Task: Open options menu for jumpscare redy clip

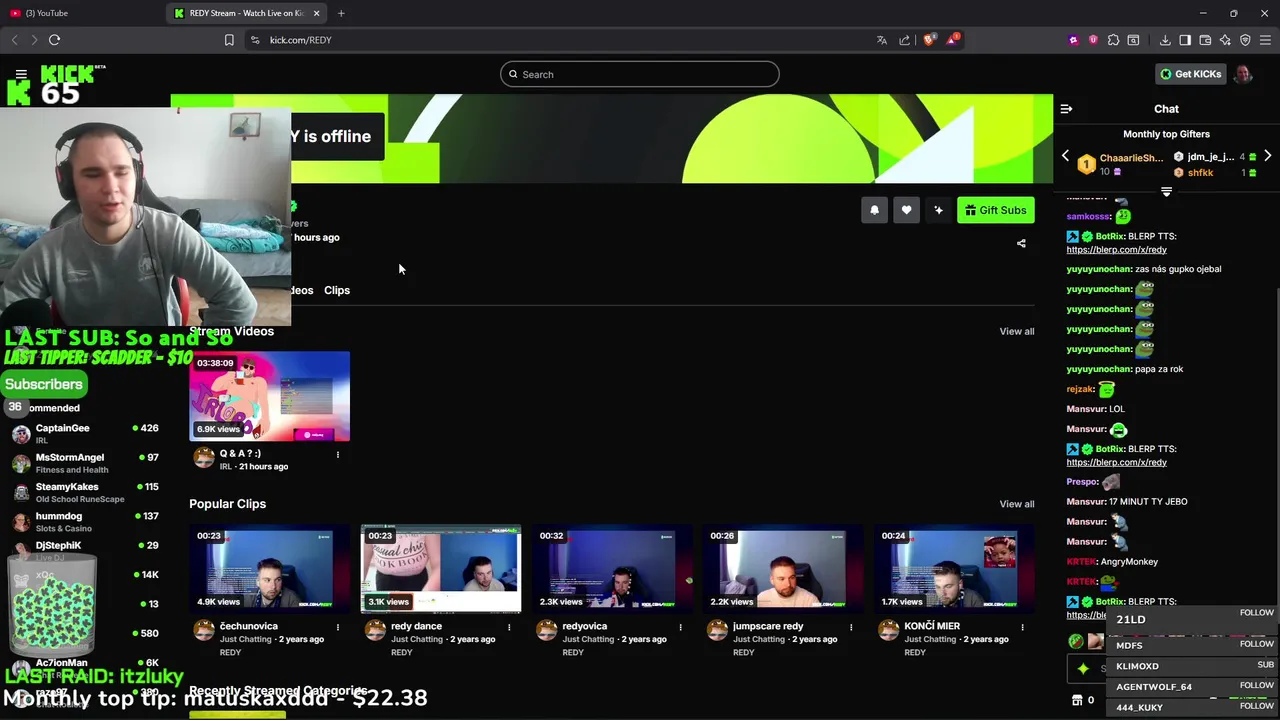Action: [851, 627]
